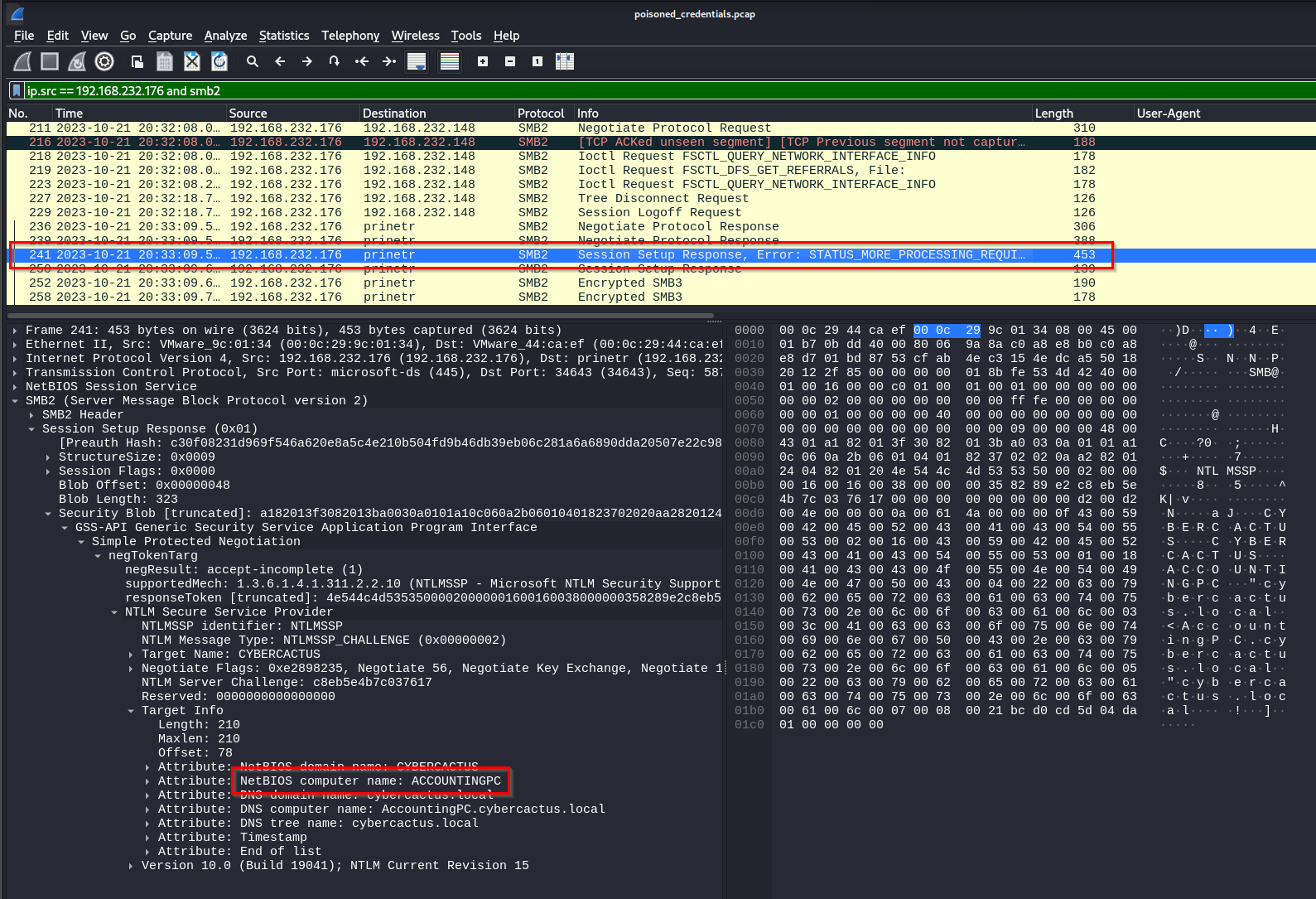1316x899 pixels.
Task: Toggle auto-scroll during live capture
Action: (417, 61)
